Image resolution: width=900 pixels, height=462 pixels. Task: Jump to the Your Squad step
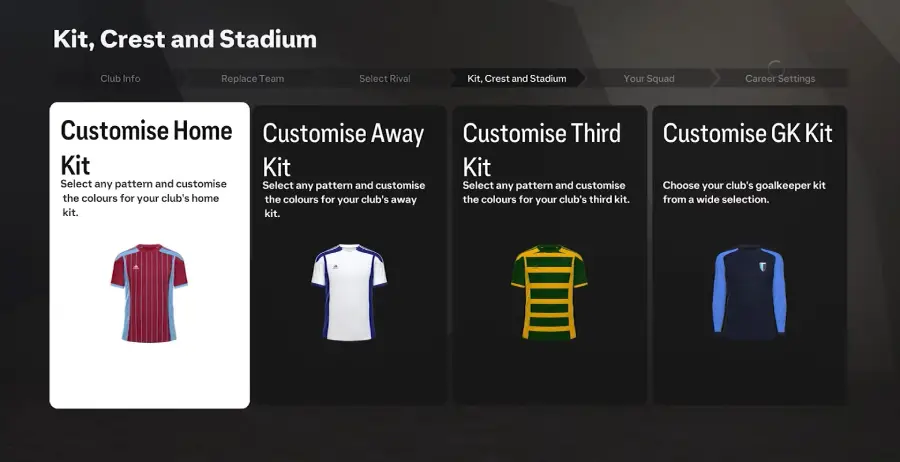click(x=649, y=78)
